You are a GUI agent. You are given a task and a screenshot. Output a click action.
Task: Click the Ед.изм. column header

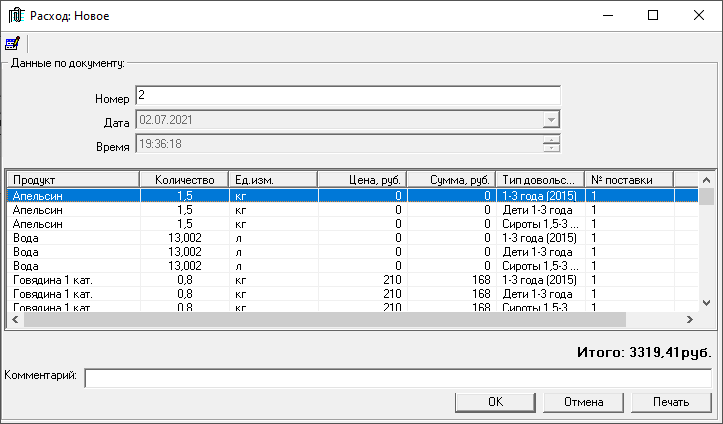[272, 180]
